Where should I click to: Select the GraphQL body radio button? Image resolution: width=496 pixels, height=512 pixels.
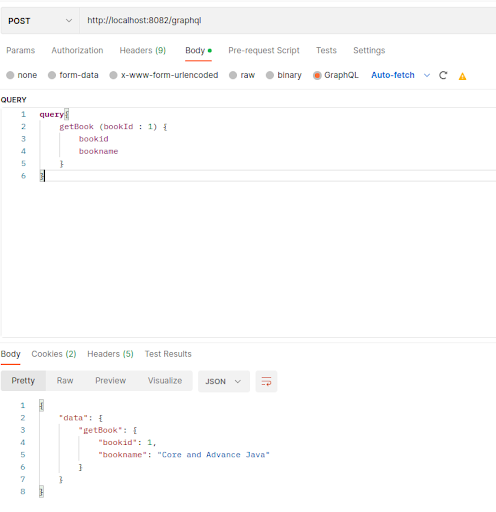pyautogui.click(x=317, y=75)
